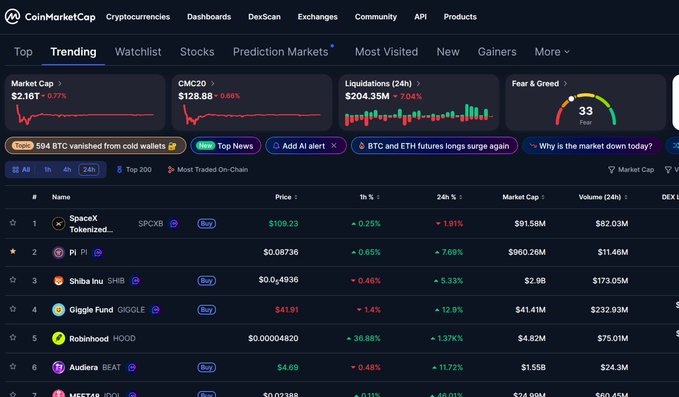679x397 pixels.
Task: Open the Top News chip
Action: point(226,146)
